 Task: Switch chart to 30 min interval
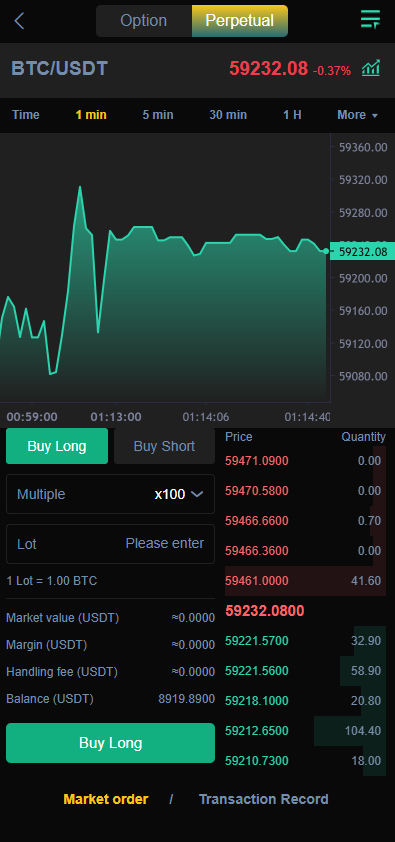(228, 115)
